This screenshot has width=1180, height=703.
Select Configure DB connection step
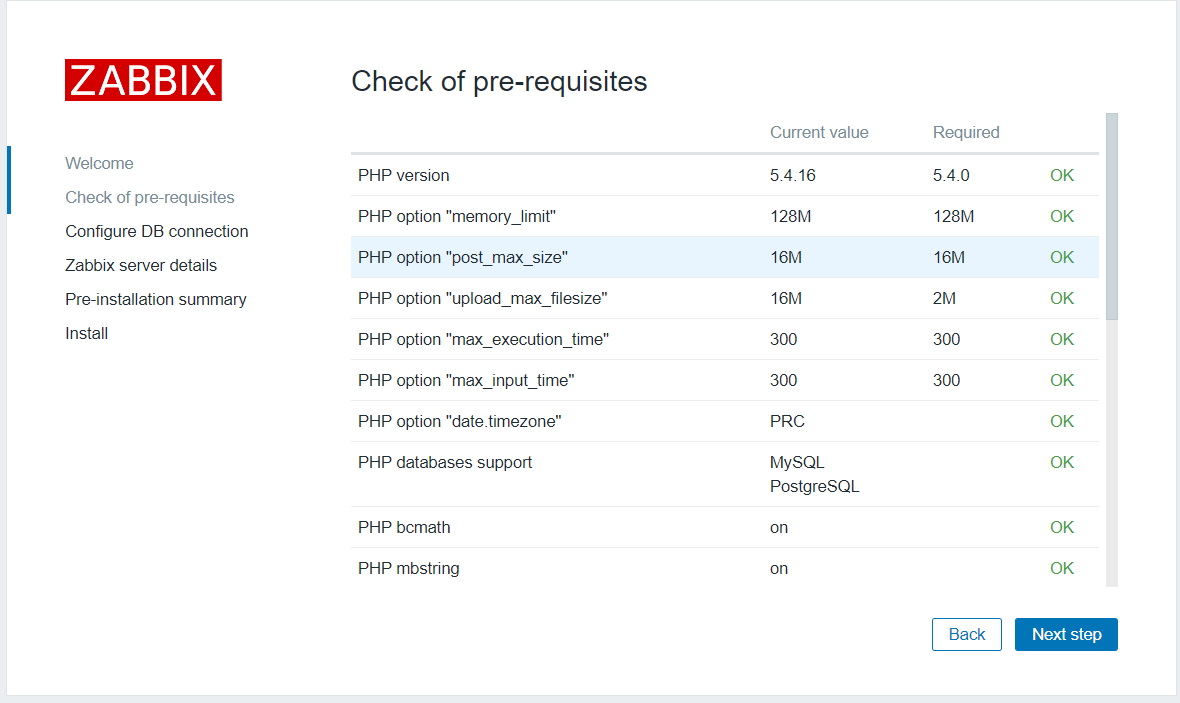tap(157, 231)
